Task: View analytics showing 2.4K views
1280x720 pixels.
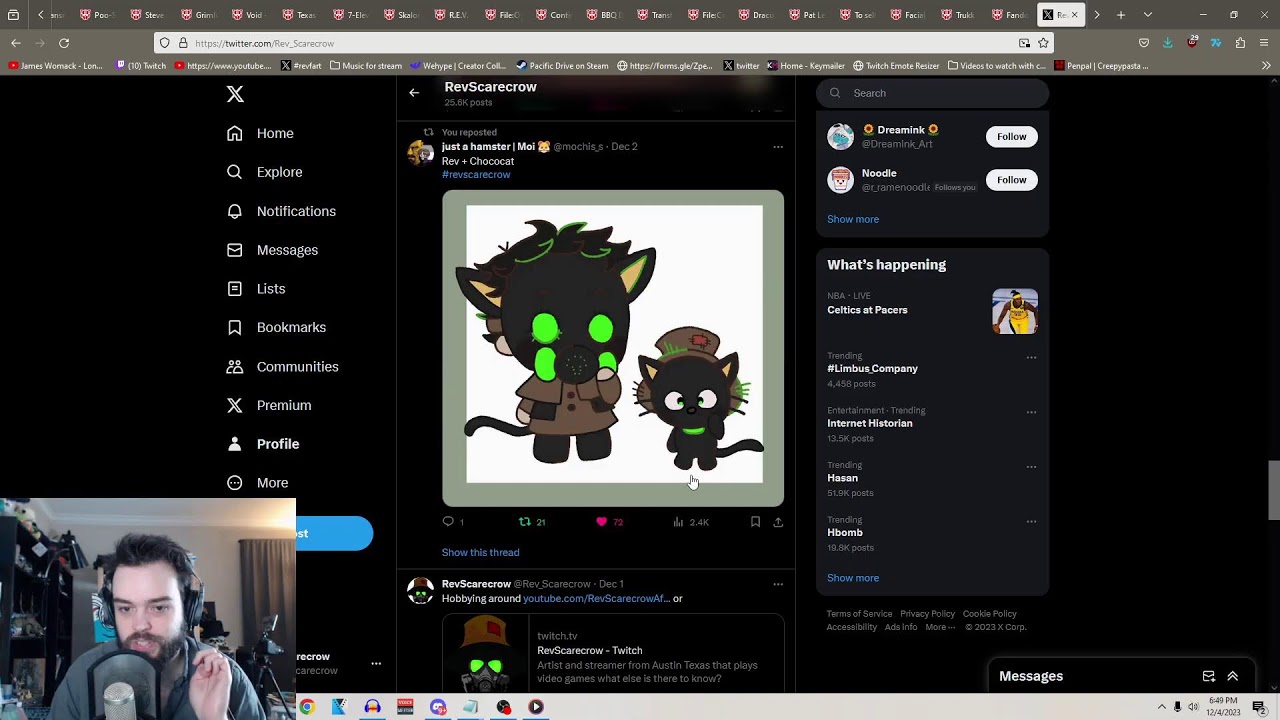Action: point(690,522)
